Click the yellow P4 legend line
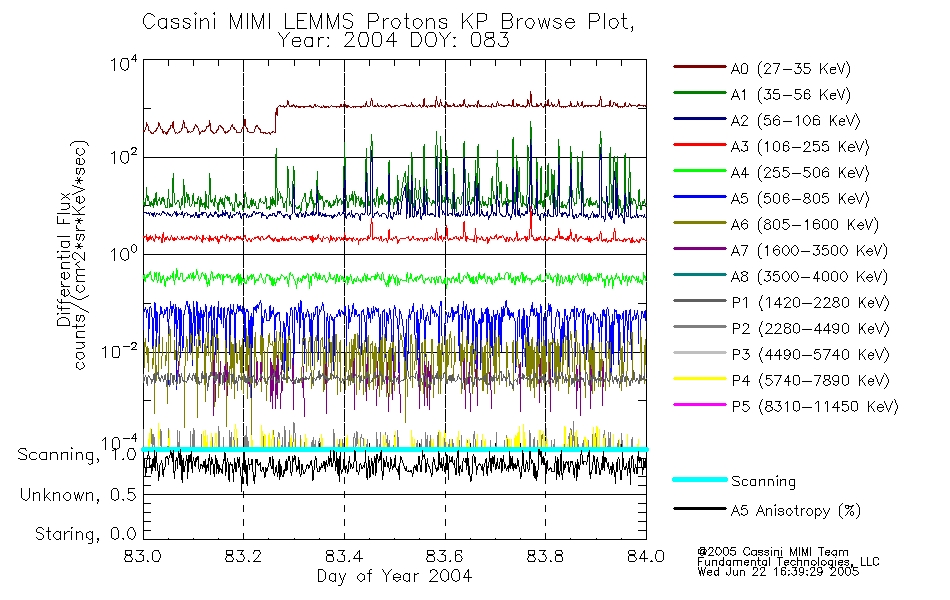The width and height of the screenshot is (950, 600). click(x=699, y=379)
